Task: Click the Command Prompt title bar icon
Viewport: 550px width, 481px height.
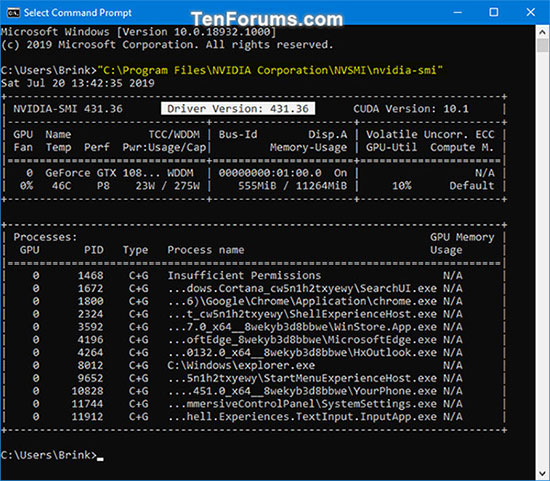Action: tap(13, 13)
